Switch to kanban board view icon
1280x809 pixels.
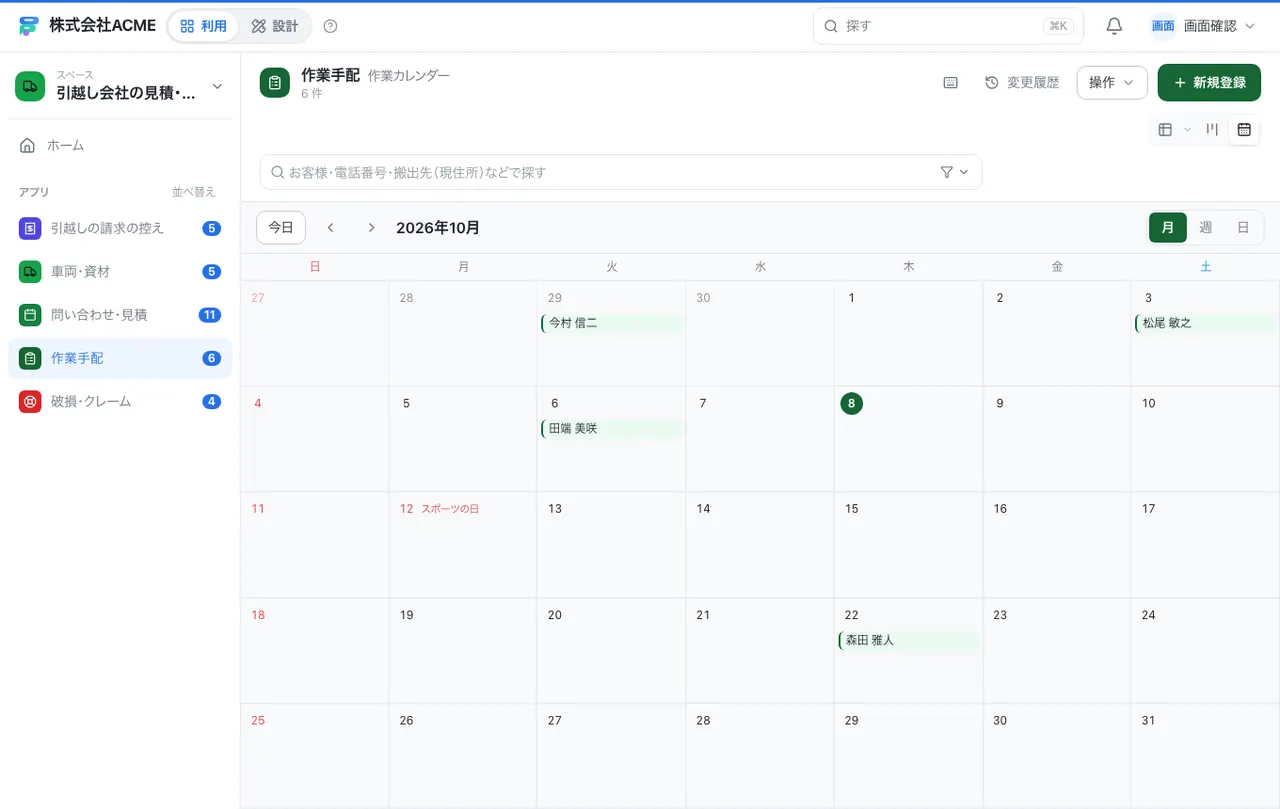coord(1212,129)
